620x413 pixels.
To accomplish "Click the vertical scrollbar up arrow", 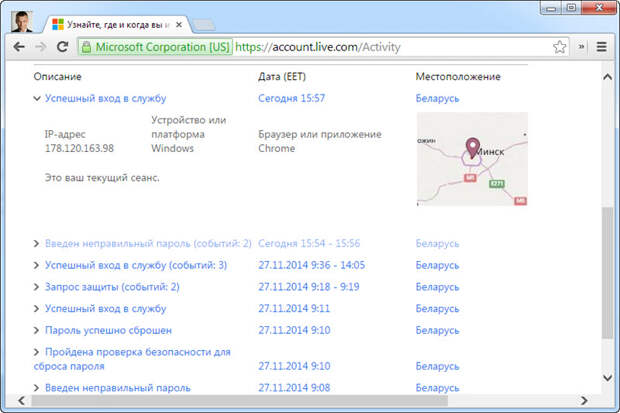I will [607, 77].
